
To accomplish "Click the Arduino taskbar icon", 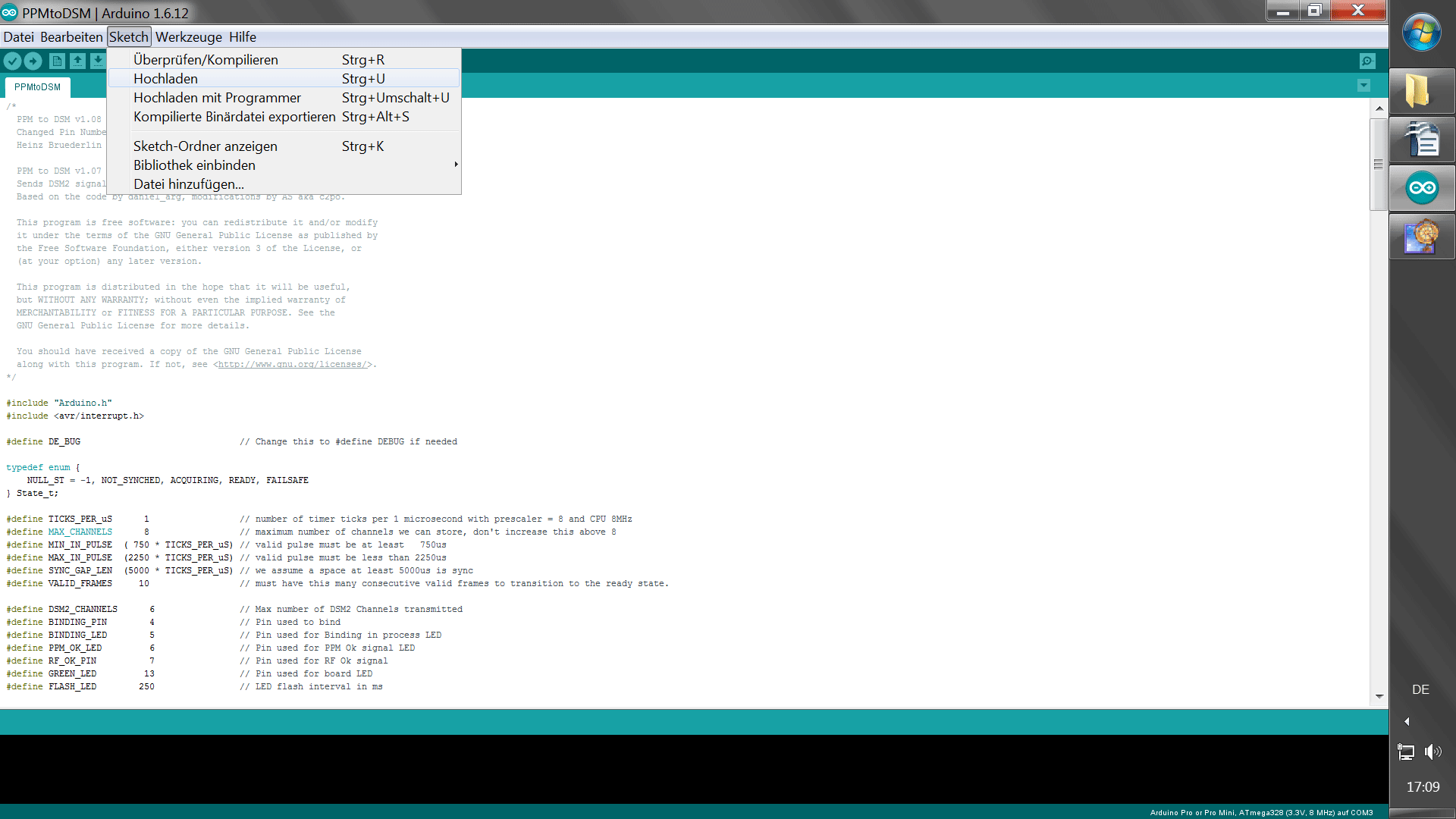I will 1422,188.
